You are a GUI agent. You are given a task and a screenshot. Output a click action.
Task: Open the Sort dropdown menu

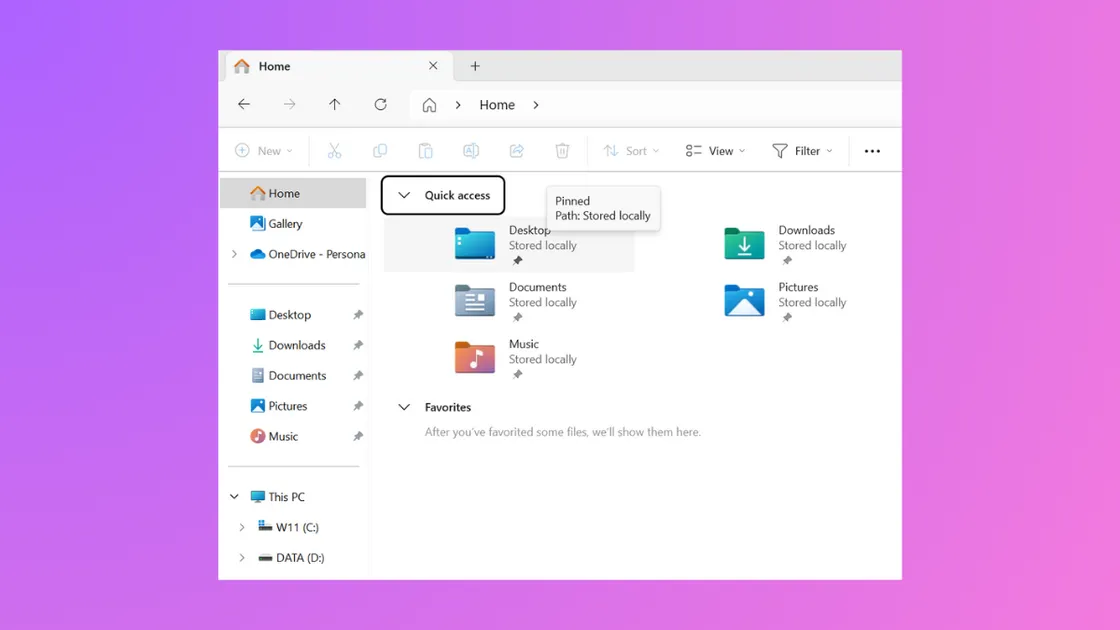coord(631,150)
